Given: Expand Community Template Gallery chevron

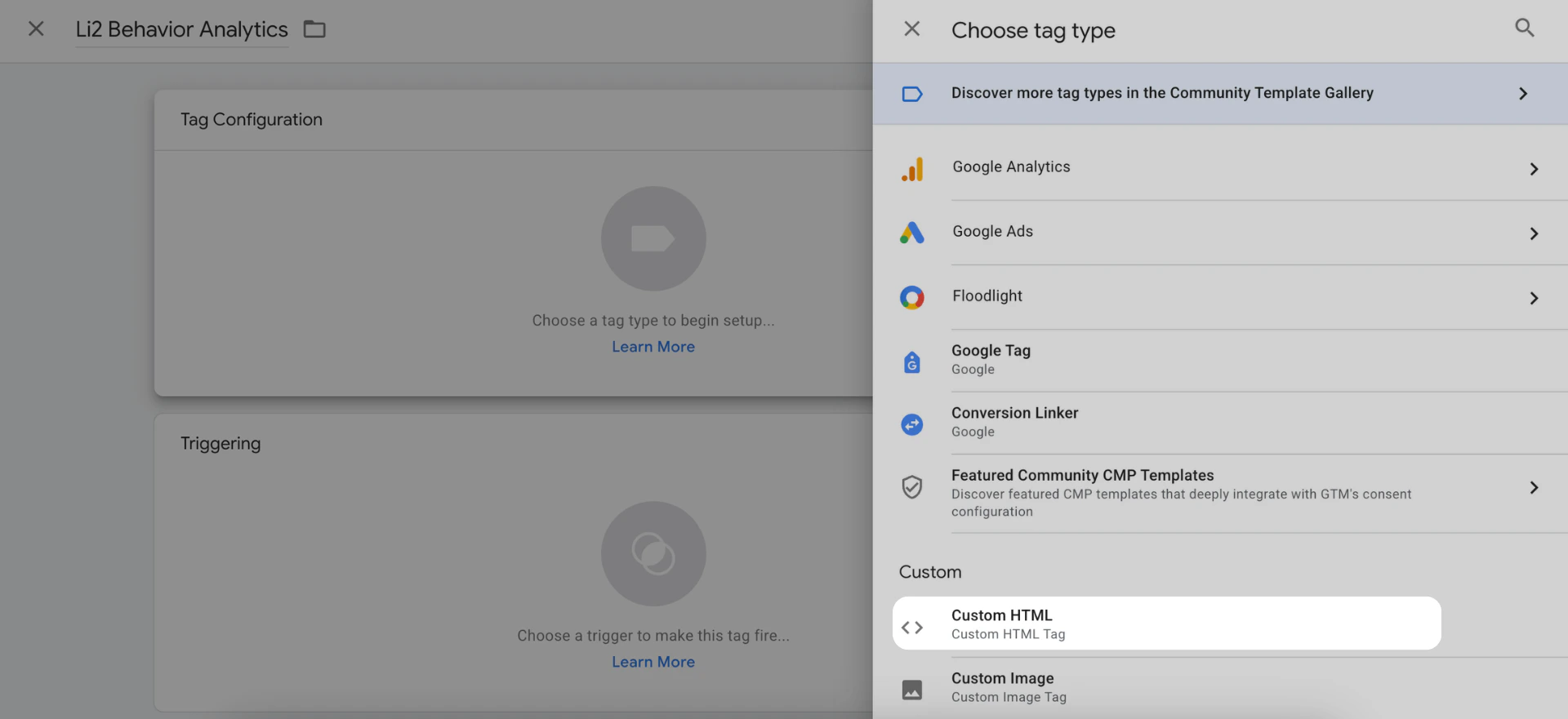Looking at the screenshot, I should tap(1523, 94).
